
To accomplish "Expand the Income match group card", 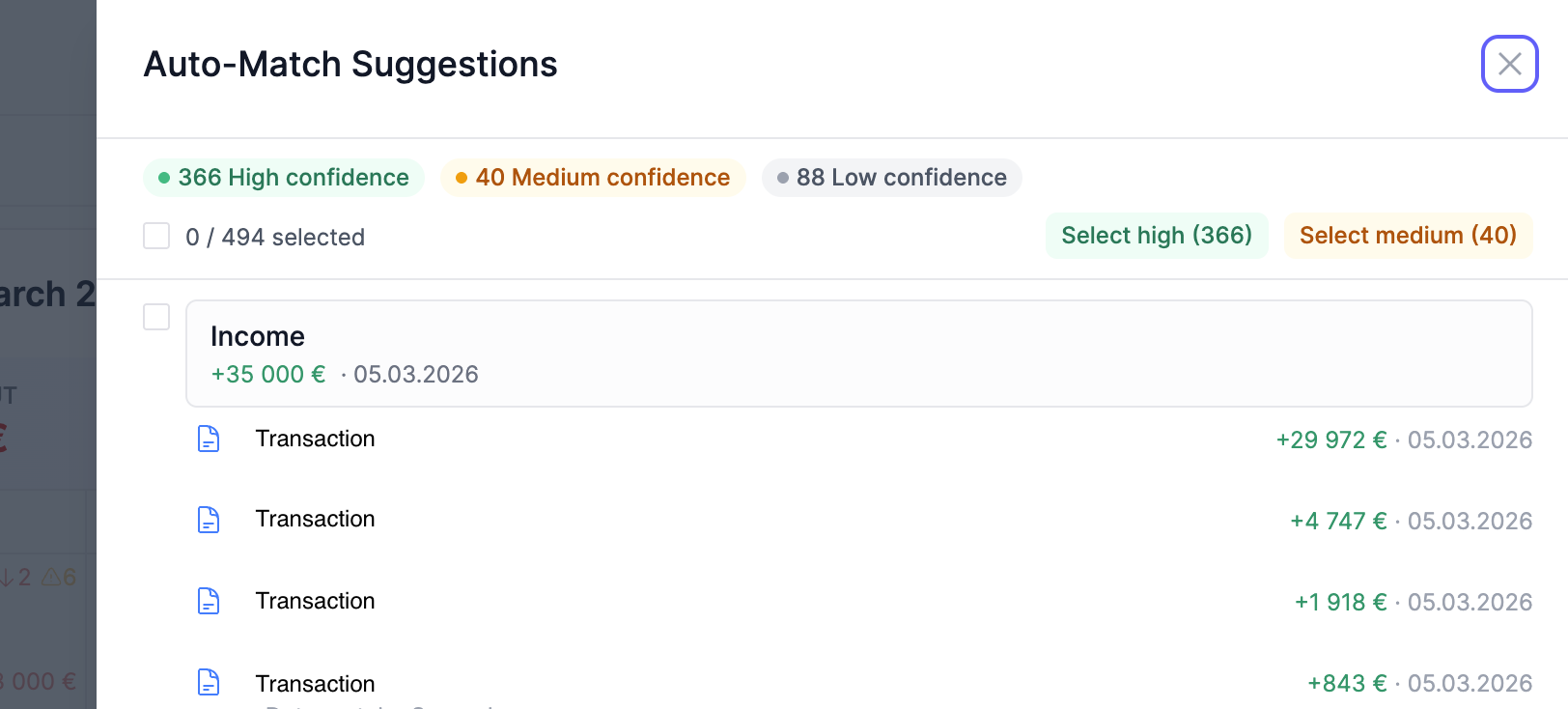I will pyautogui.click(x=858, y=354).
